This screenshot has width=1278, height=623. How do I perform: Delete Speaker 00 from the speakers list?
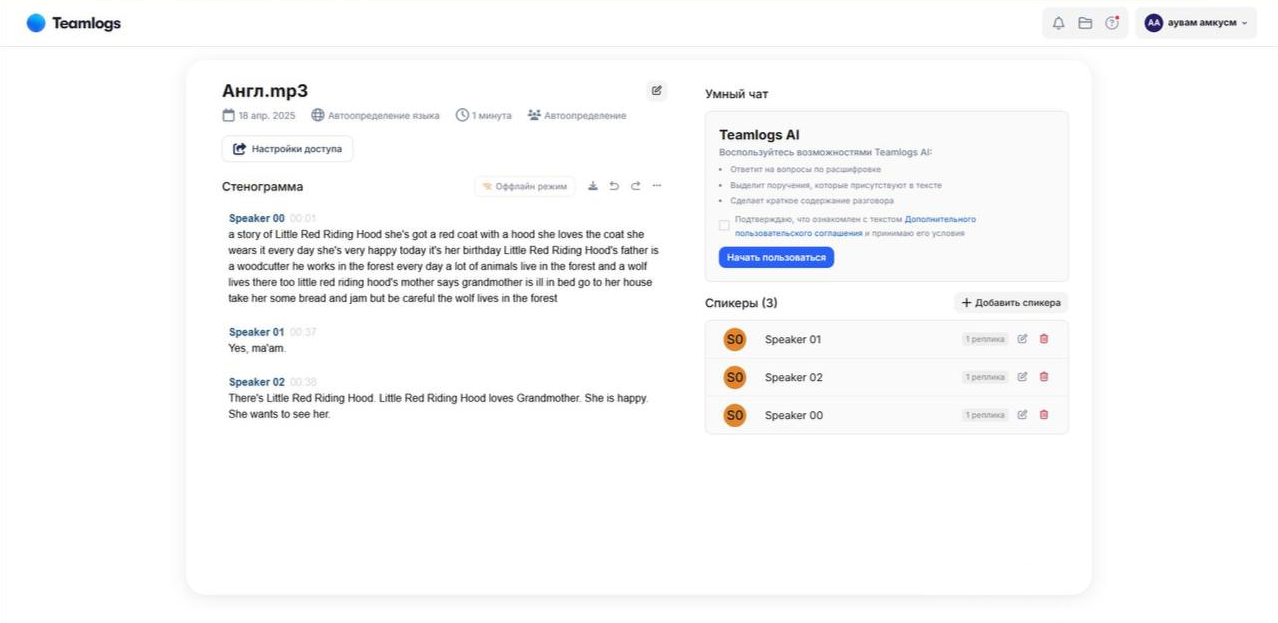click(1044, 415)
